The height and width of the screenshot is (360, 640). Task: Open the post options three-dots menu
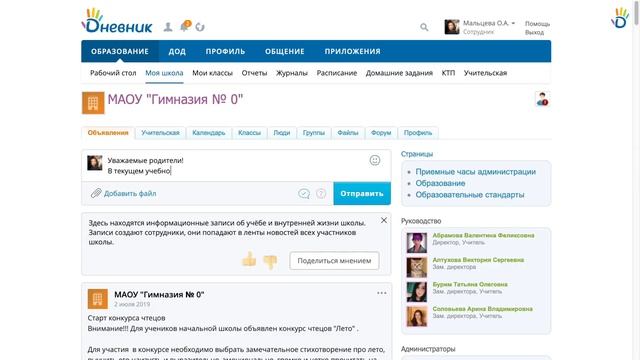[x=382, y=293]
